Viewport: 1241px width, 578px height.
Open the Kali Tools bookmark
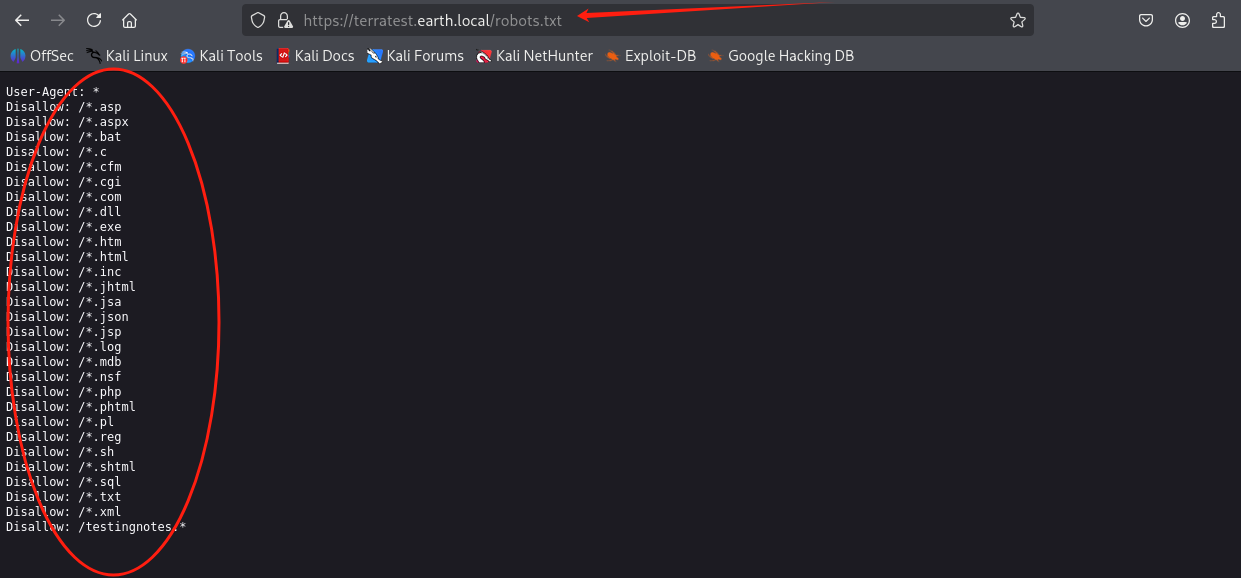[x=221, y=56]
